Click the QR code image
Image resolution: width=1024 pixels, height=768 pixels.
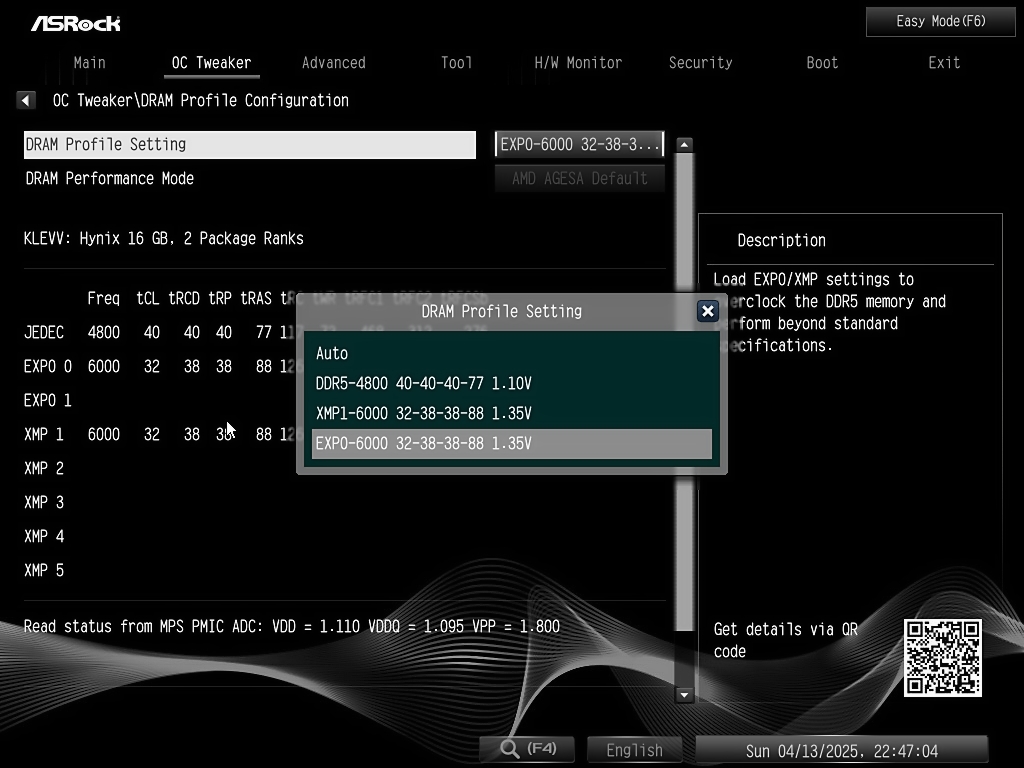tap(942, 658)
